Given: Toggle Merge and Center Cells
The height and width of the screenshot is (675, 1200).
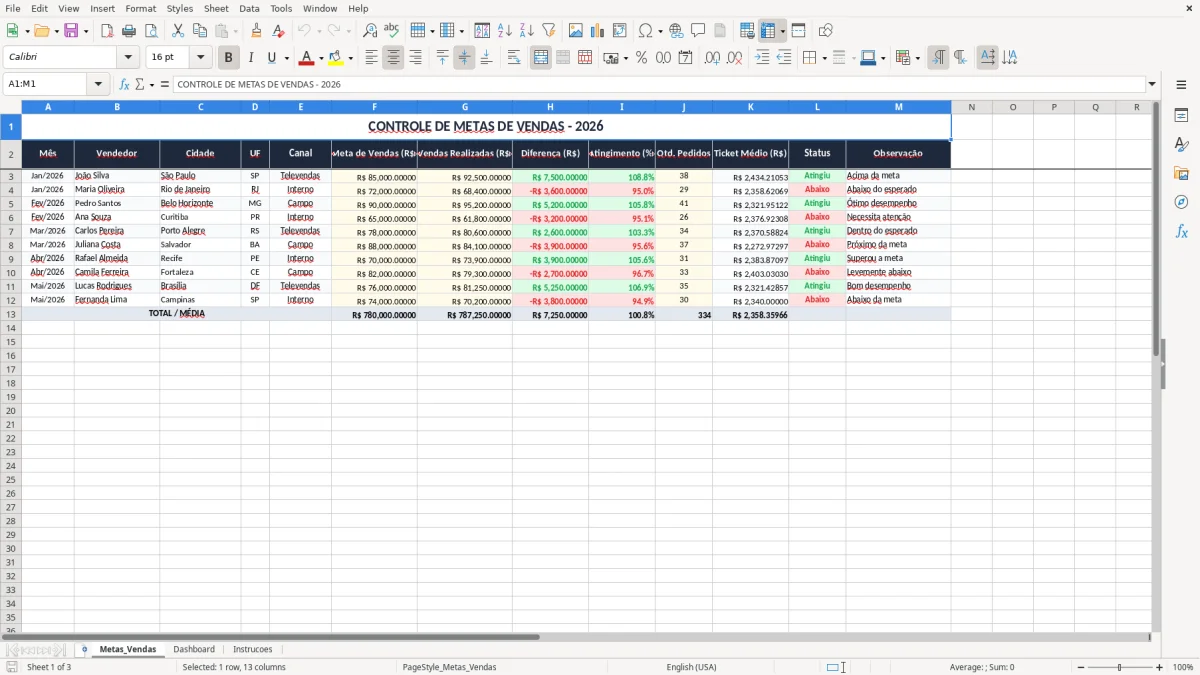Looking at the screenshot, I should click(x=541, y=58).
